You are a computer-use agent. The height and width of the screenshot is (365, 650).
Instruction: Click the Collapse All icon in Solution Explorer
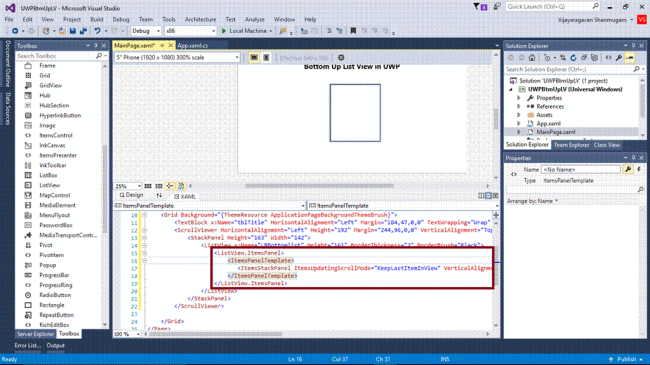coord(584,58)
